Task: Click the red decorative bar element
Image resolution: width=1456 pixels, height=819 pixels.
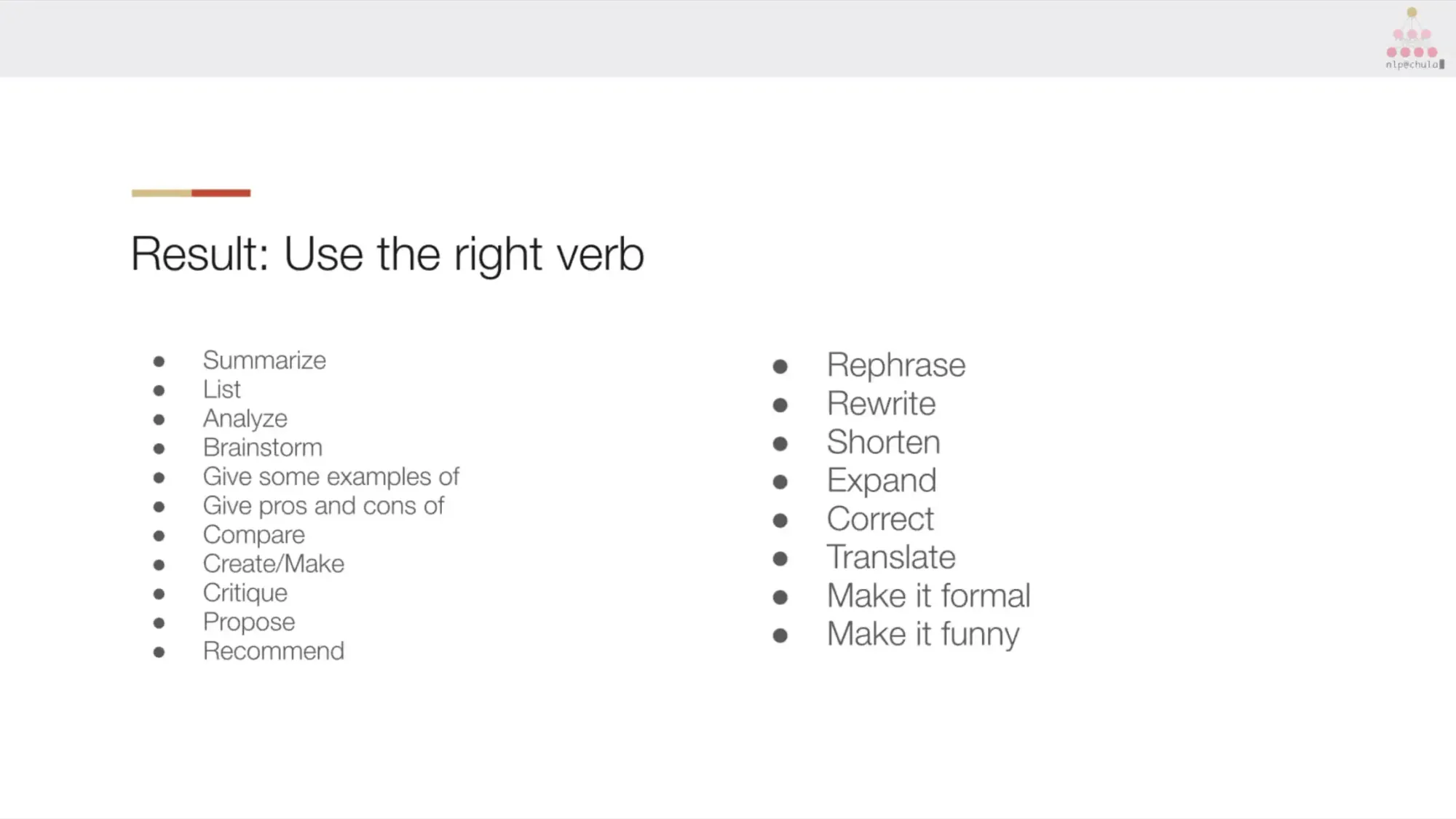Action: [222, 192]
